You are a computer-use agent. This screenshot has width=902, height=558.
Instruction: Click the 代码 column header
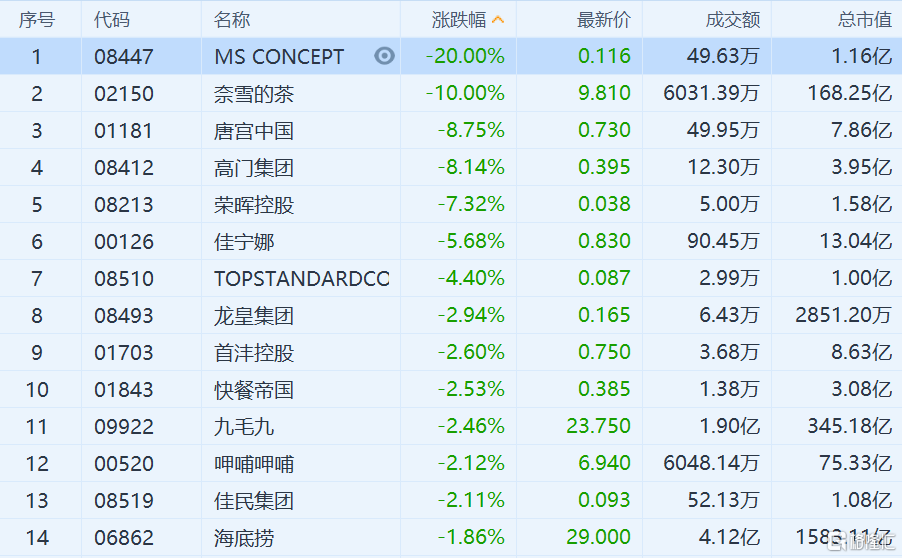(x=112, y=20)
